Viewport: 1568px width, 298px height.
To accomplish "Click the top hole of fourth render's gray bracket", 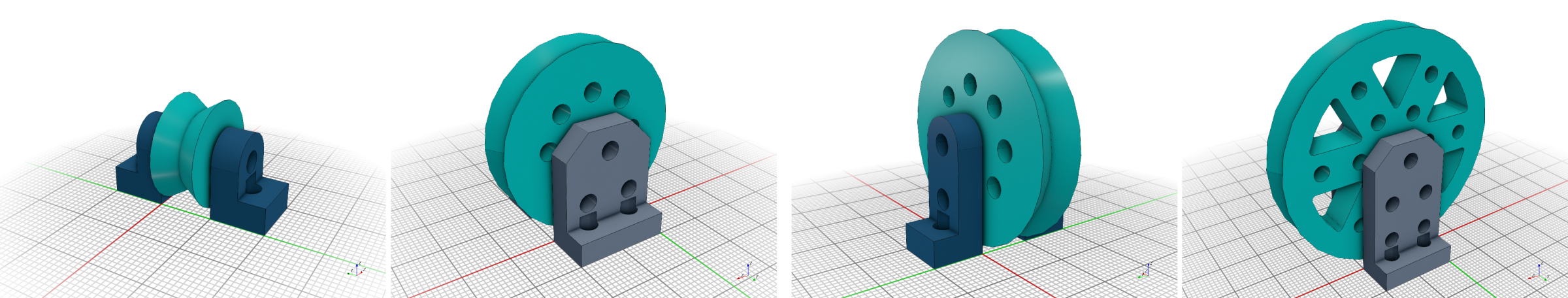I will (x=1411, y=159).
